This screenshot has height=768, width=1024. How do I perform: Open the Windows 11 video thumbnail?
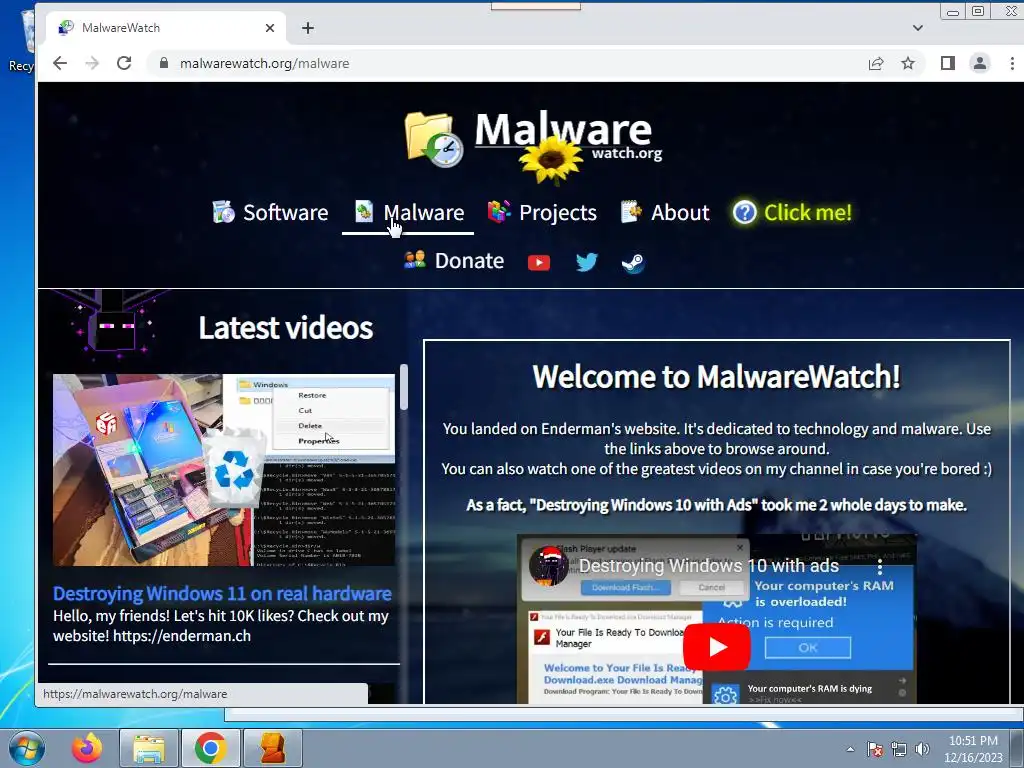224,470
